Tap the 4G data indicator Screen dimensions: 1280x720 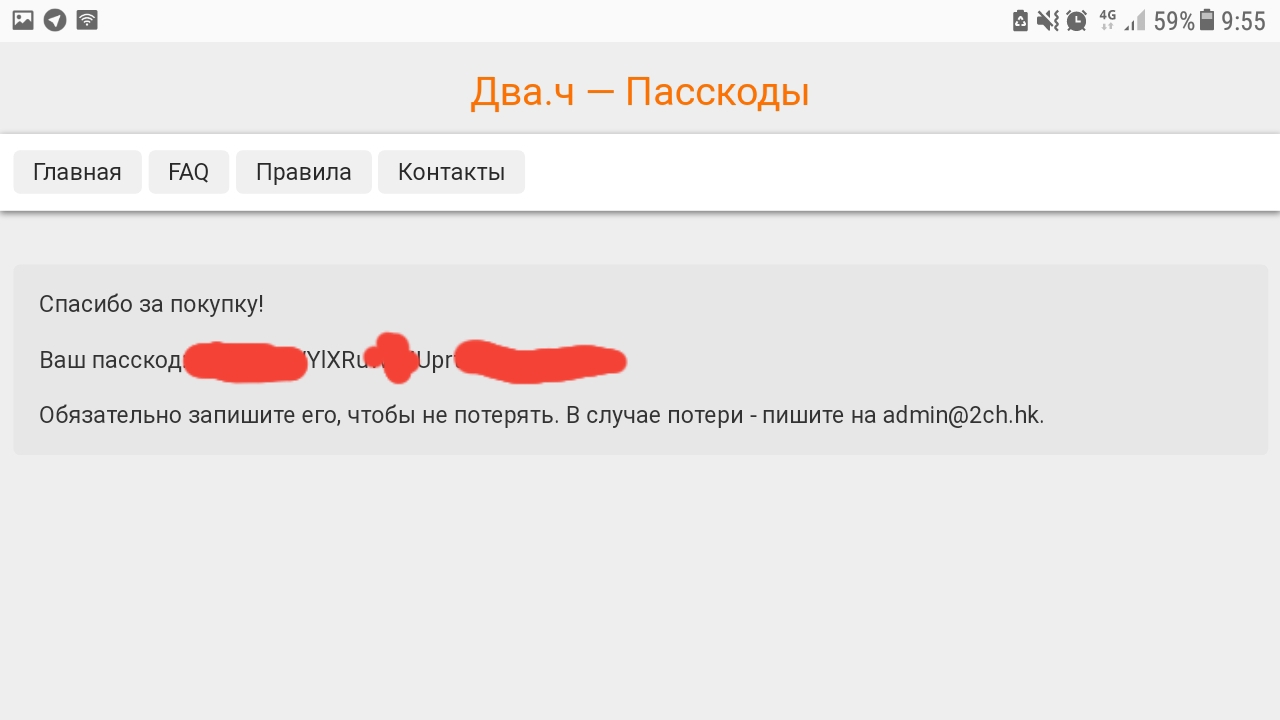click(1107, 20)
